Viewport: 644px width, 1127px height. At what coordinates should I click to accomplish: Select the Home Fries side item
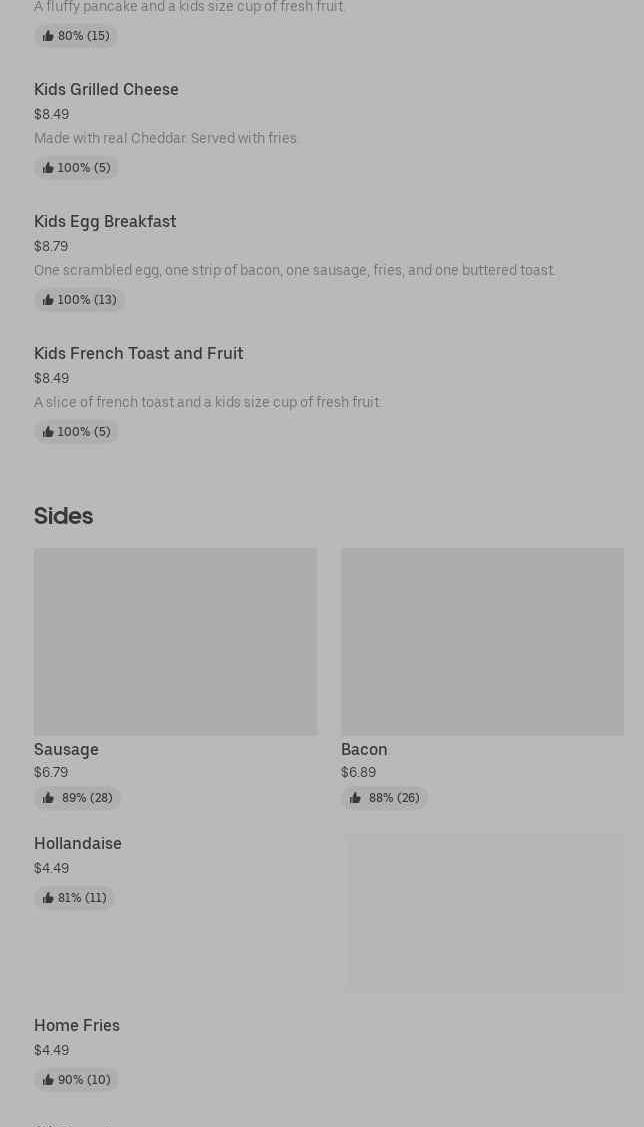77,1026
